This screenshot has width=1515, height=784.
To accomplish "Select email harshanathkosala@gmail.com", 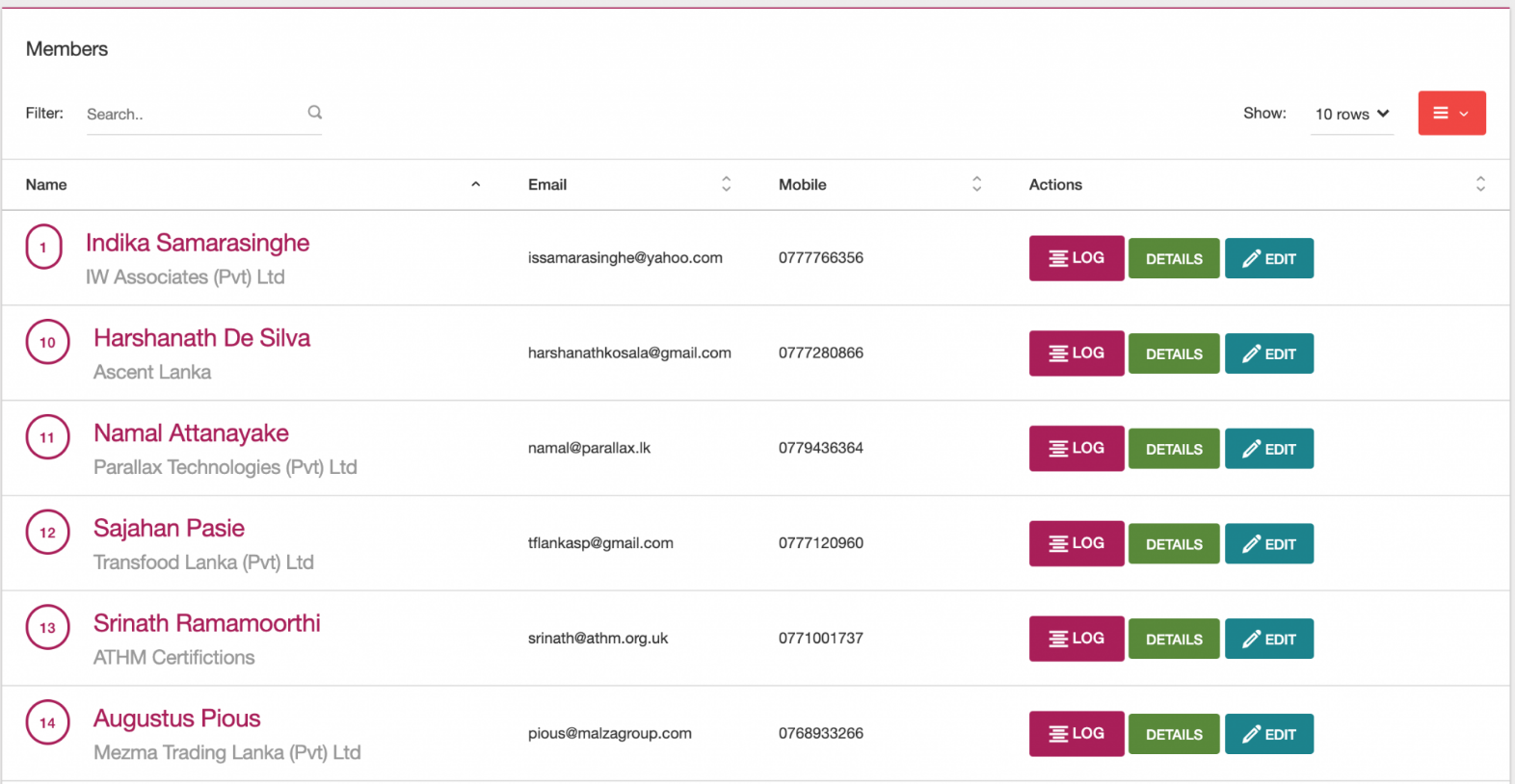I will click(629, 353).
